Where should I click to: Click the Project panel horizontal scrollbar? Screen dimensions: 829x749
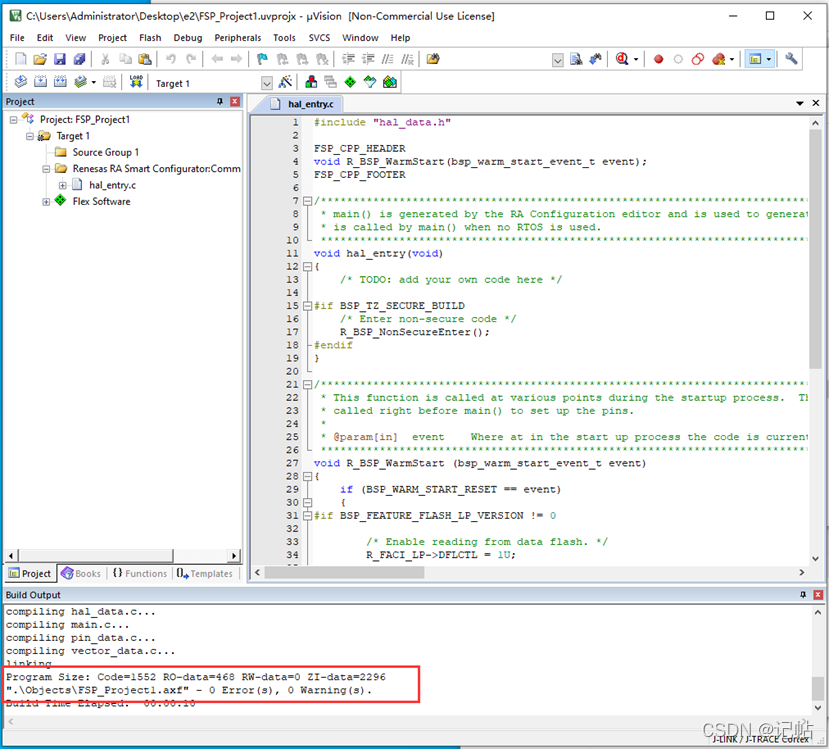(96, 555)
